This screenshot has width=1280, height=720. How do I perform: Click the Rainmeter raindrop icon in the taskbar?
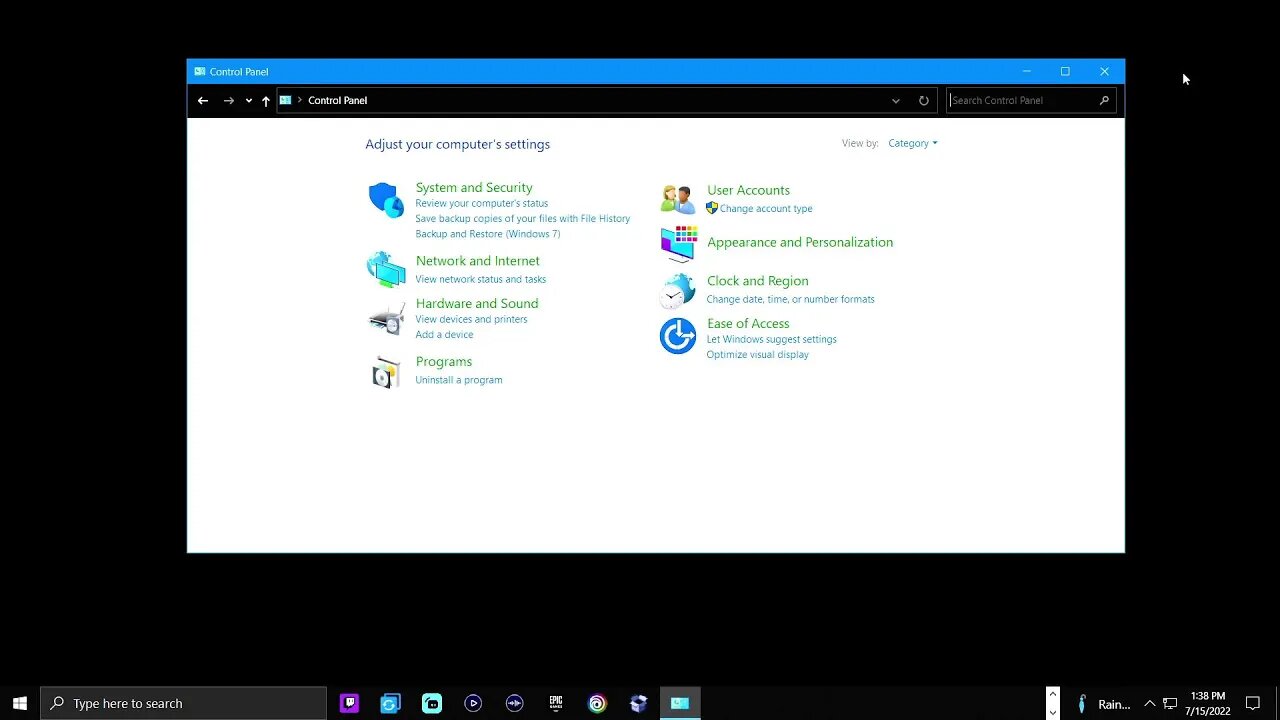click(x=1081, y=703)
